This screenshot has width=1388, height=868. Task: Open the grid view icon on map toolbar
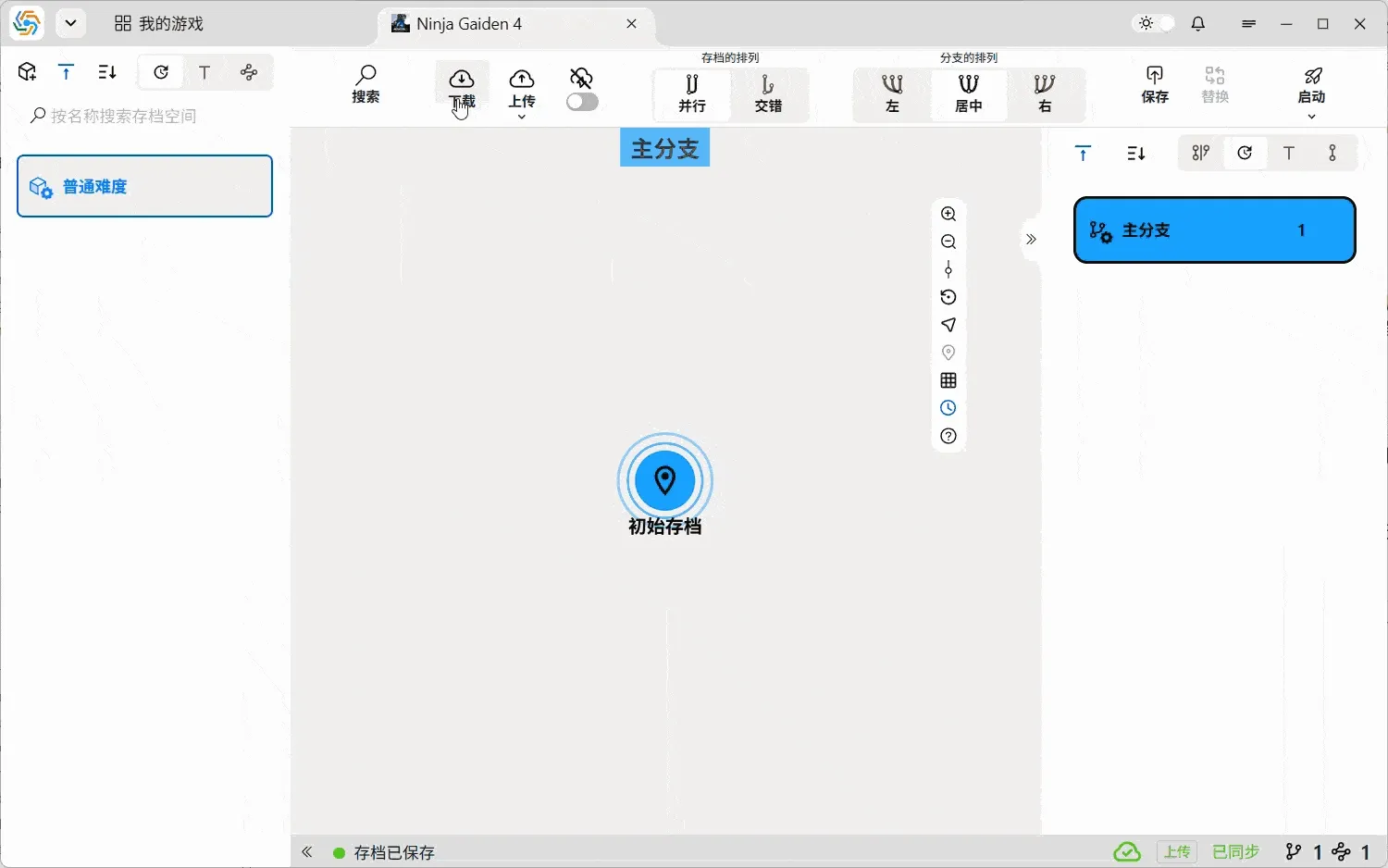click(x=948, y=379)
